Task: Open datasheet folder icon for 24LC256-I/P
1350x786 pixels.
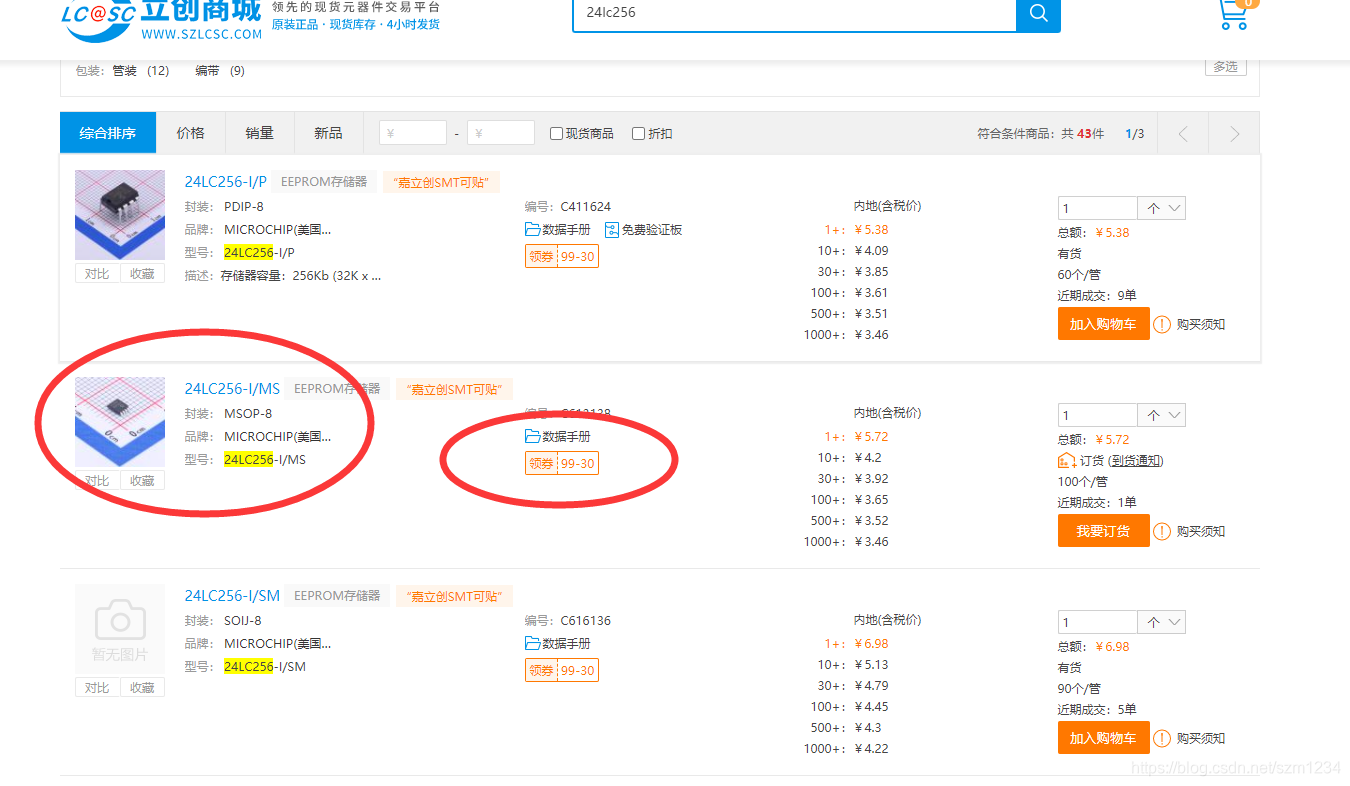Action: pos(532,229)
